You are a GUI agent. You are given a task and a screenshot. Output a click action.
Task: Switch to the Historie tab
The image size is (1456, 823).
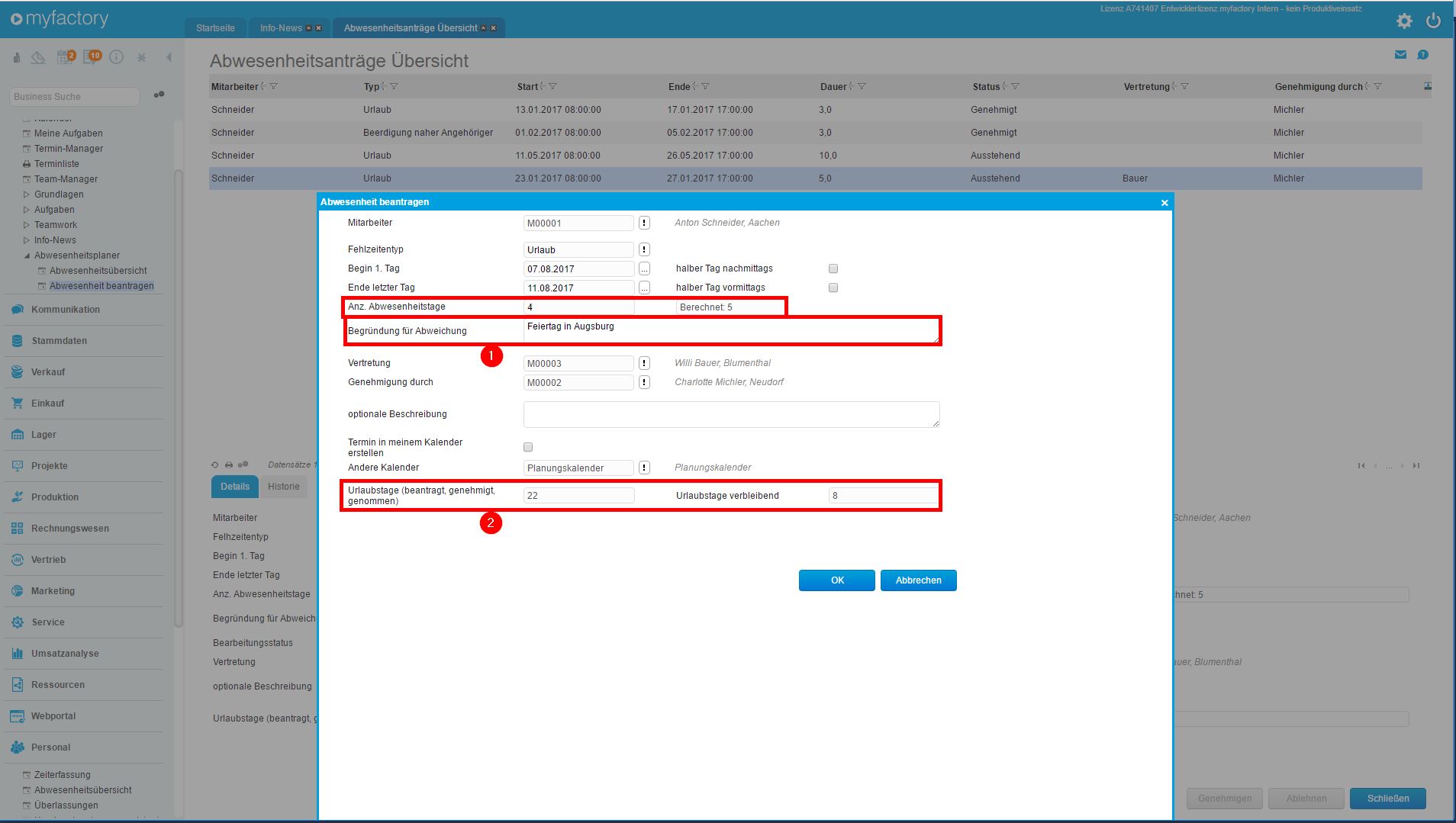tap(283, 487)
